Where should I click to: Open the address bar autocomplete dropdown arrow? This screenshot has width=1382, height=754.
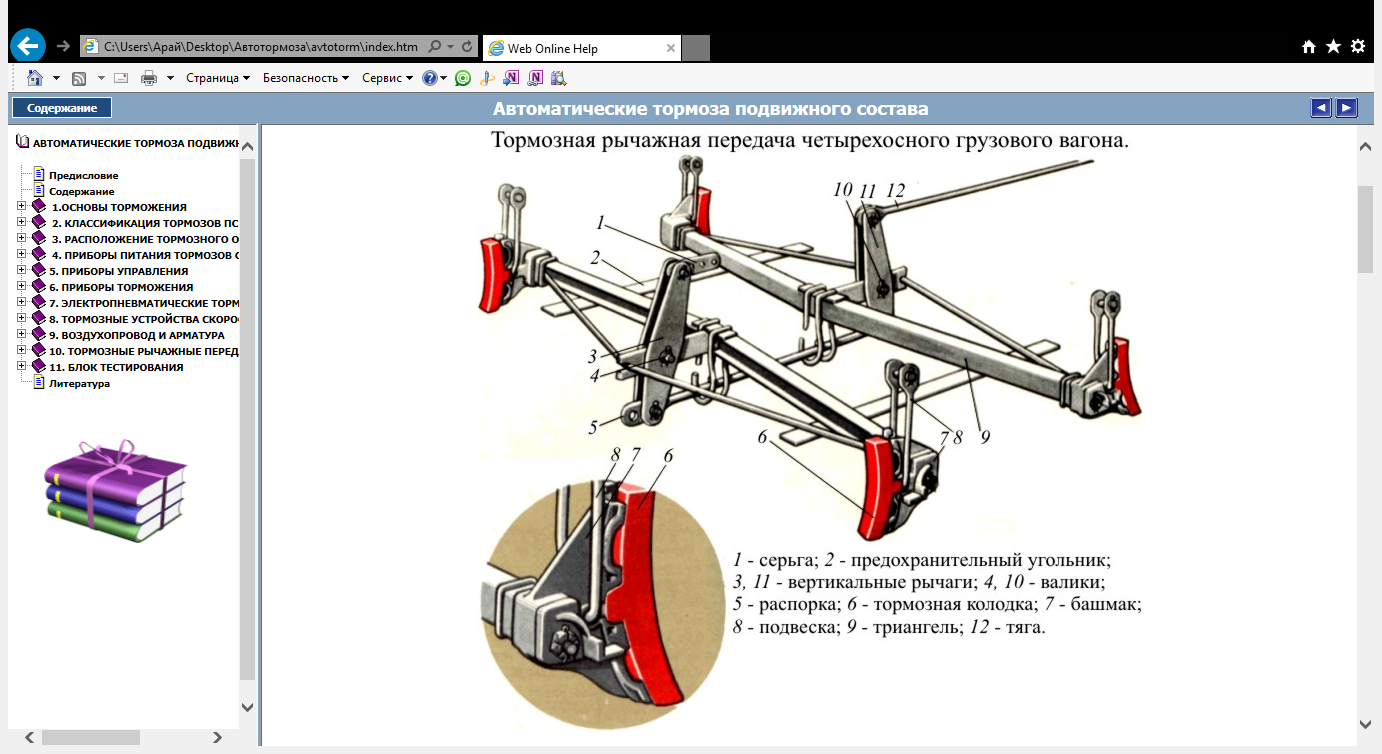[x=451, y=47]
